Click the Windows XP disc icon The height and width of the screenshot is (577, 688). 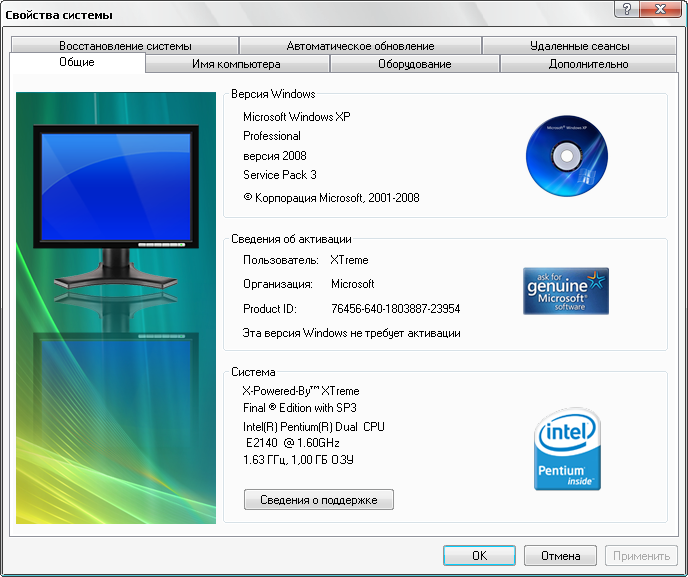566,156
